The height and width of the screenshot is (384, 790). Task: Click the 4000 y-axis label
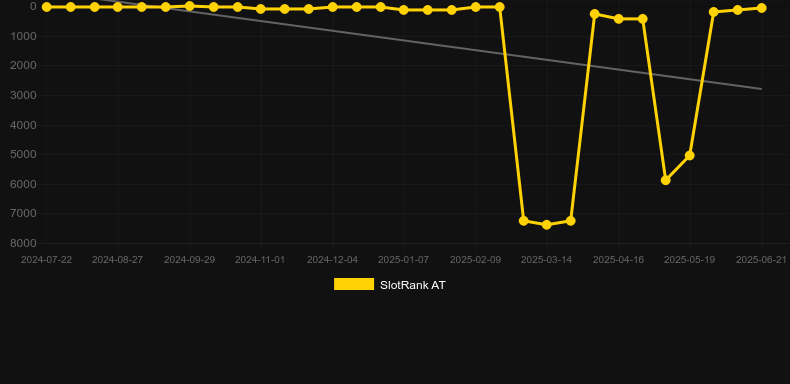tap(23, 125)
